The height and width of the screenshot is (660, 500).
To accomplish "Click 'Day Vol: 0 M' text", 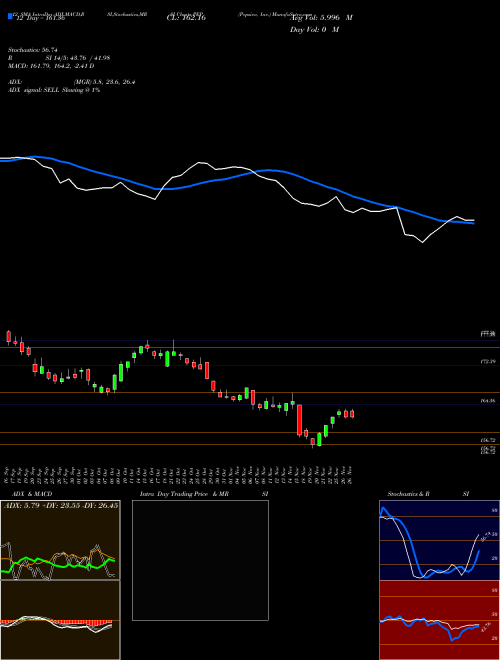I will (x=314, y=30).
